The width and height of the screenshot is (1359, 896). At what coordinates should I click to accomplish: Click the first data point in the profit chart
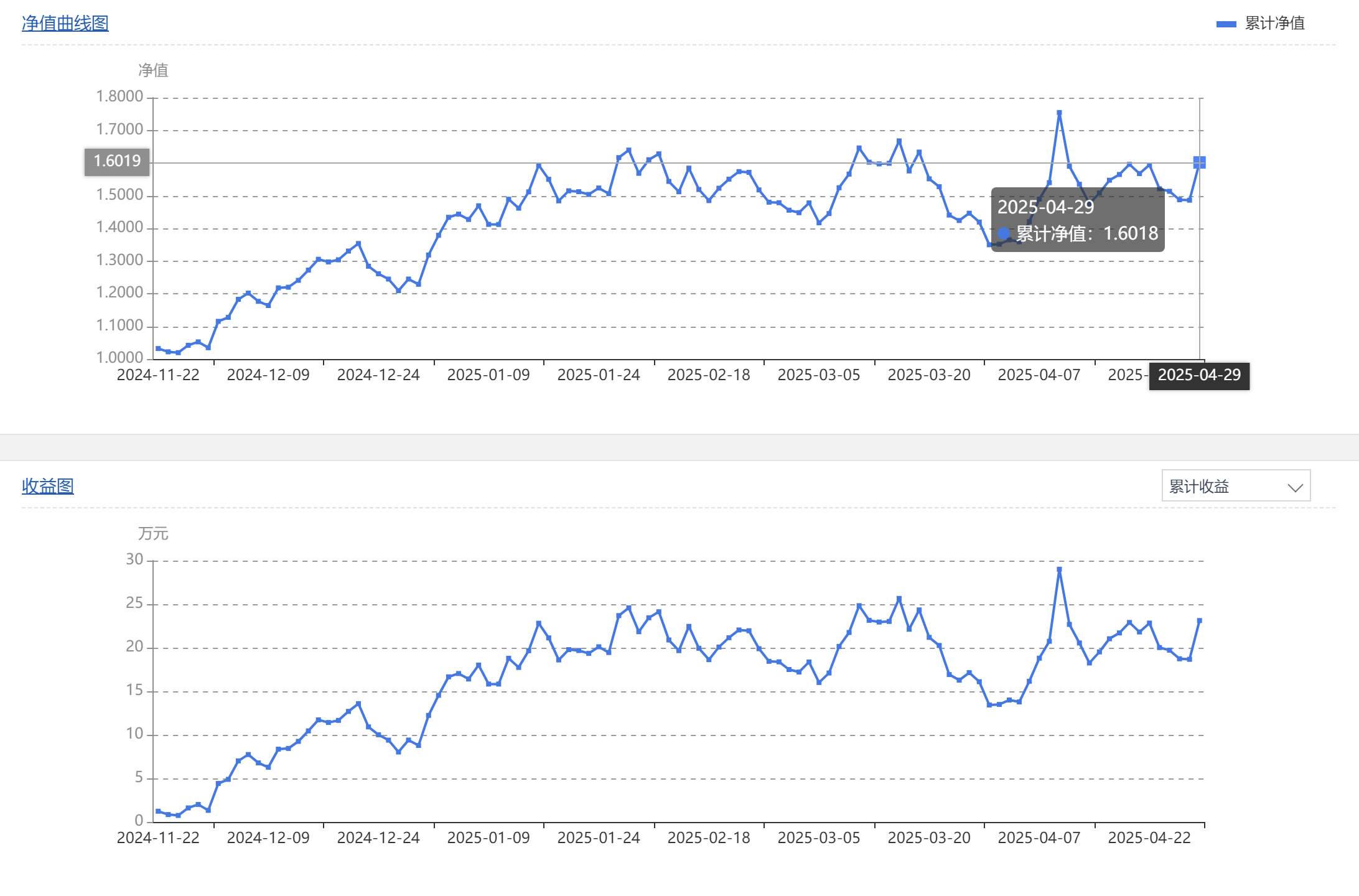pyautogui.click(x=158, y=811)
